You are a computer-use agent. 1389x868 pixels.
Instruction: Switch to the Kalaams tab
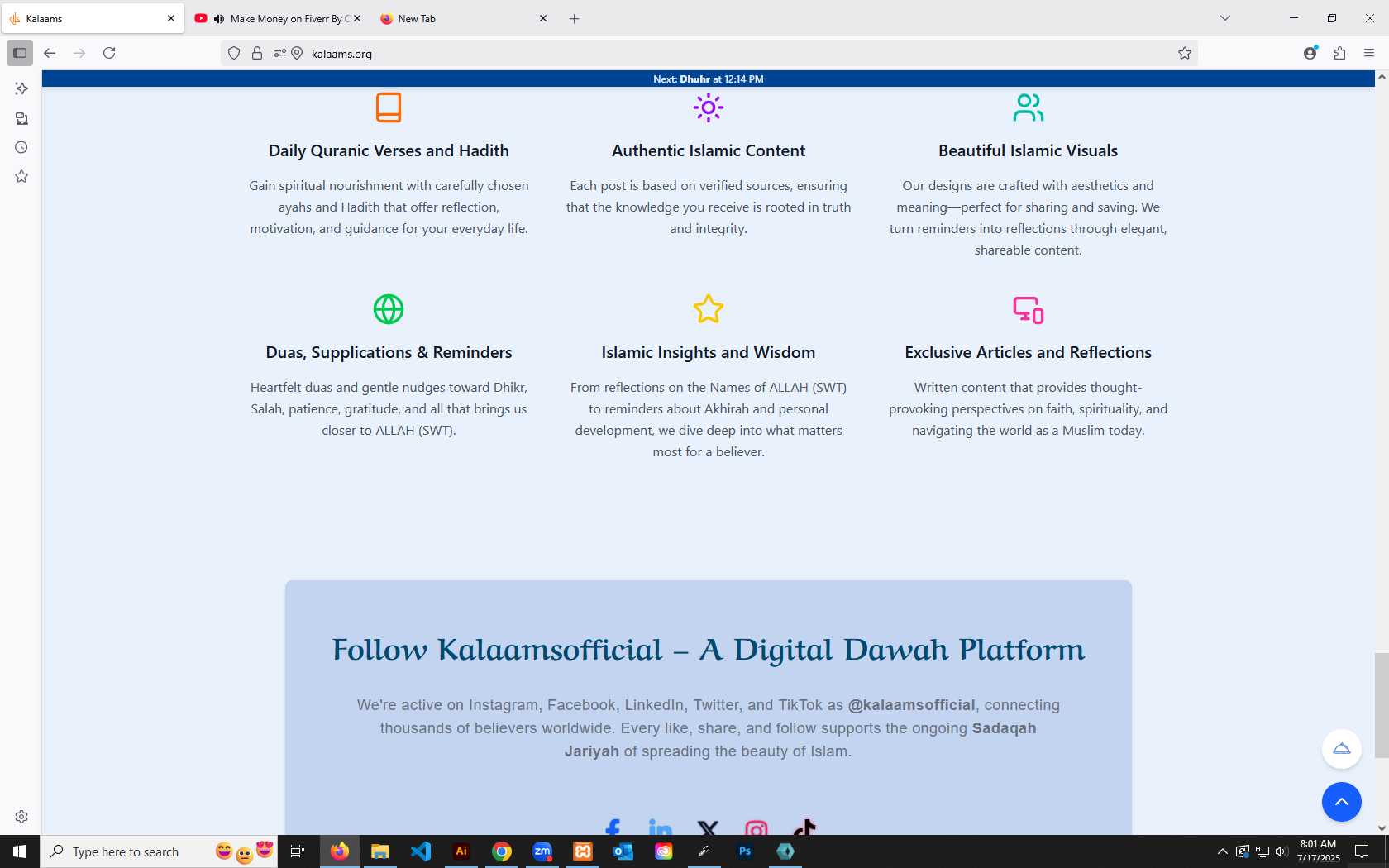pos(93,18)
